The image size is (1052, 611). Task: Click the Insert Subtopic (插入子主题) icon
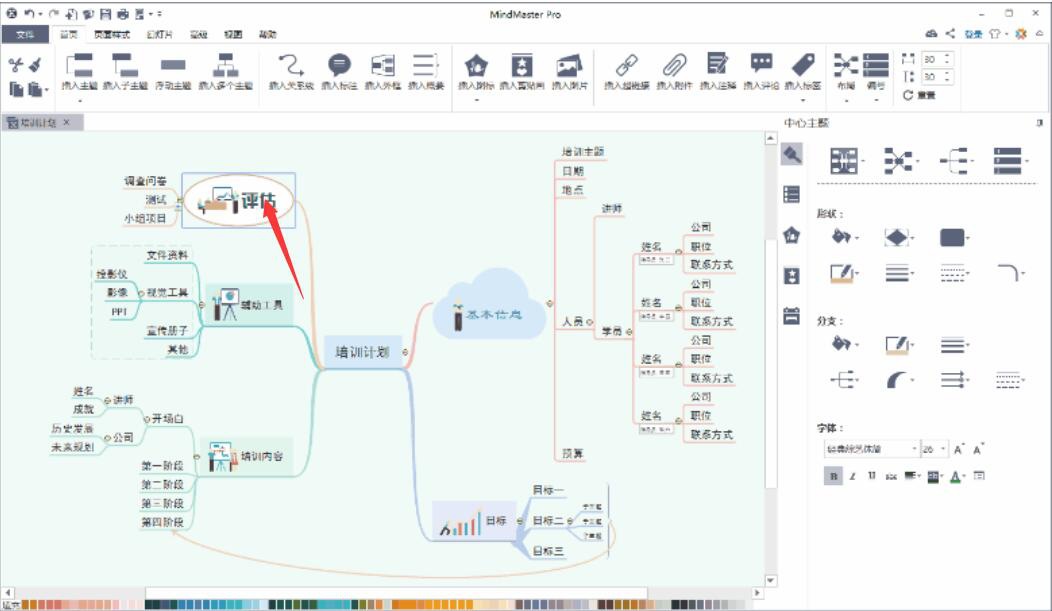[125, 66]
